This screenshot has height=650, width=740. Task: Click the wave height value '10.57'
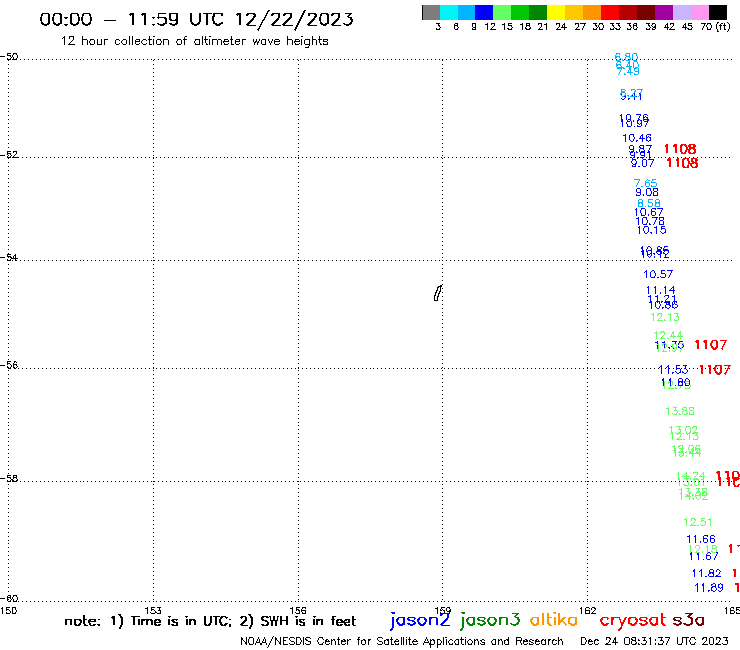pos(658,274)
